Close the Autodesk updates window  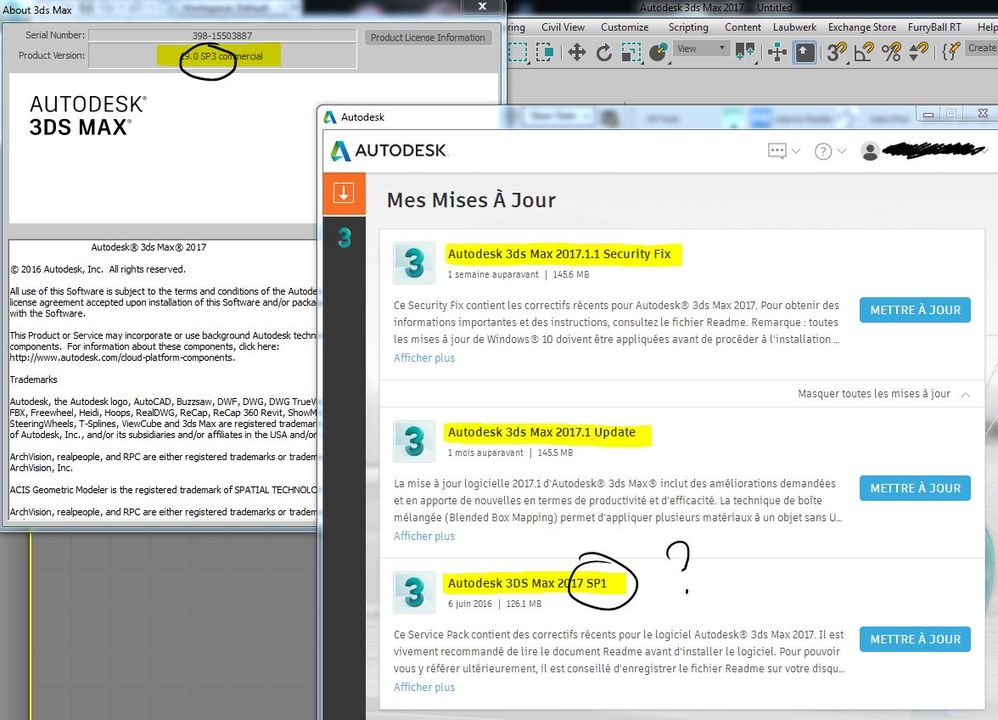click(x=982, y=113)
